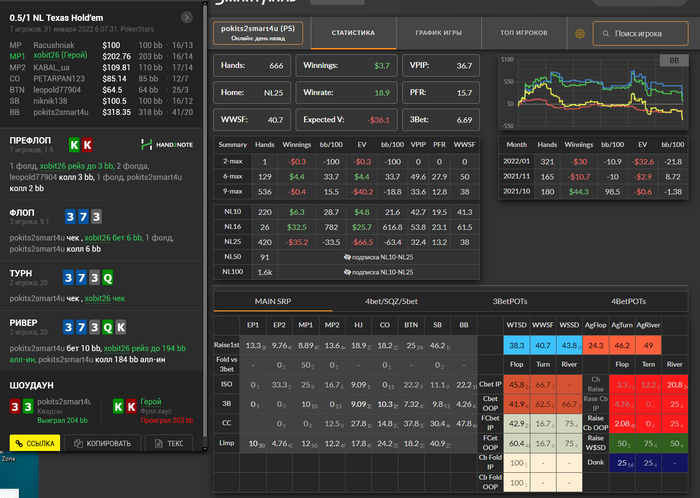The width and height of the screenshot is (700, 498).
Task: Click the Donk 25 flop cell
Action: coord(622,463)
